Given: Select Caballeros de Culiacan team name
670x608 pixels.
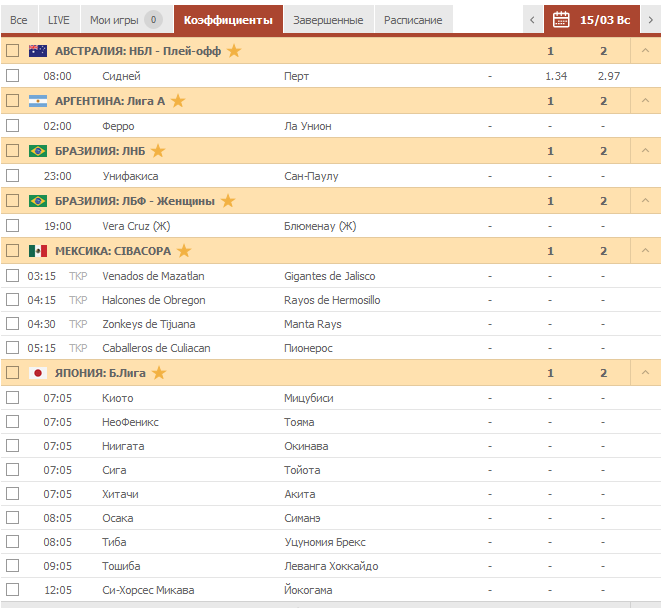Looking at the screenshot, I should (x=156, y=348).
